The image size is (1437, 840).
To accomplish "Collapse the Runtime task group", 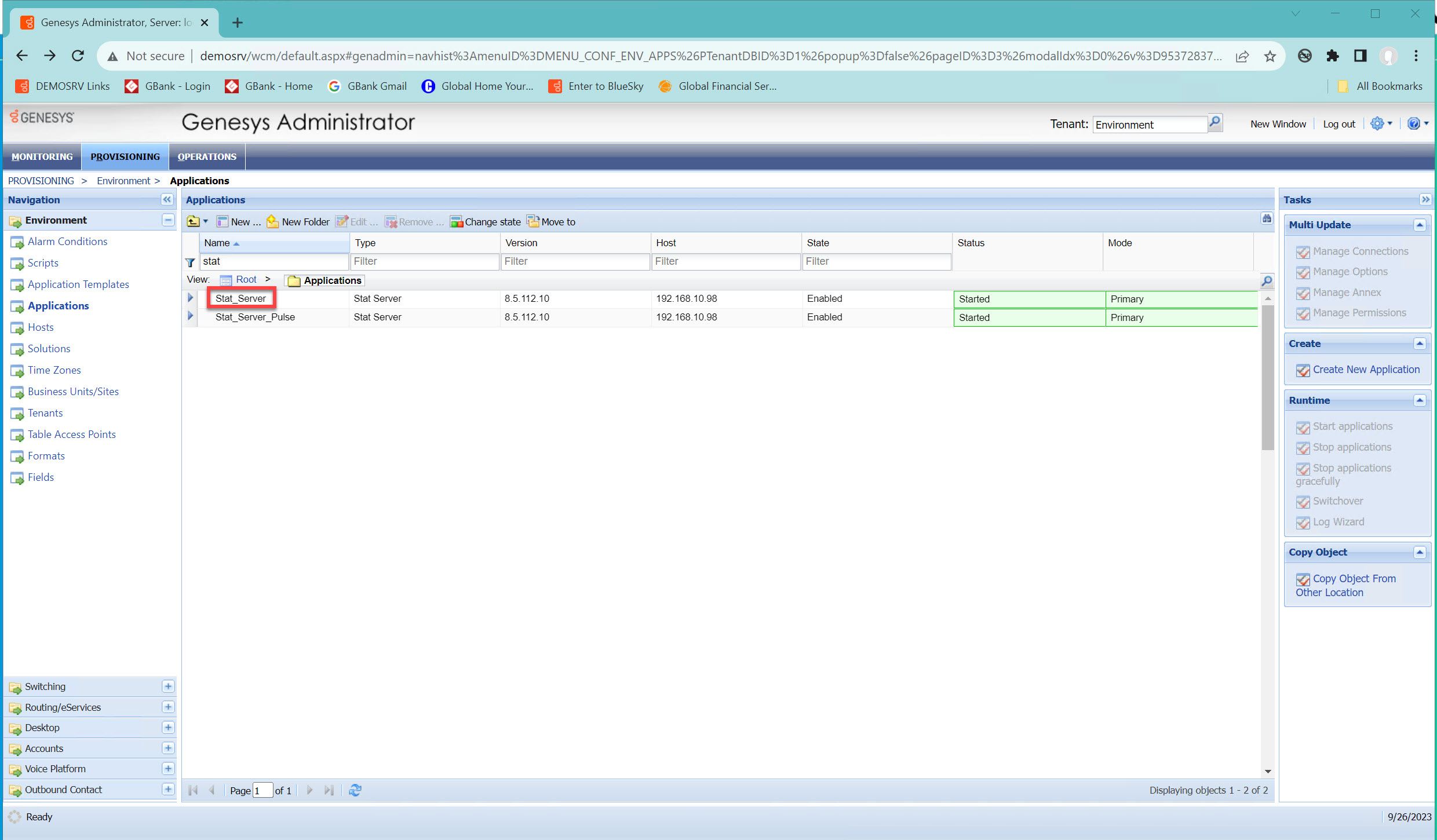I will (x=1420, y=400).
